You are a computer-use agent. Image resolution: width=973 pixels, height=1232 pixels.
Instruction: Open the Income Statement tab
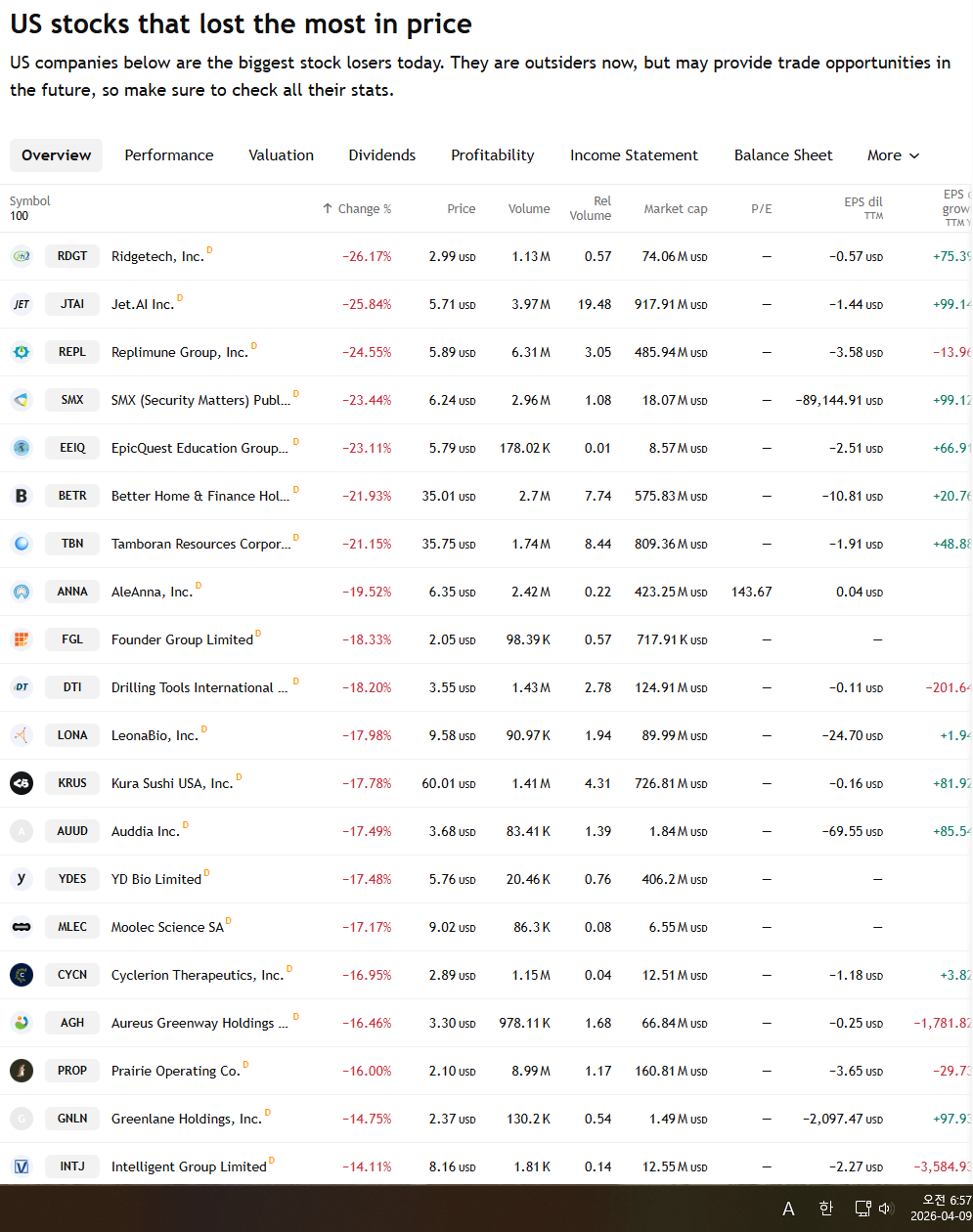coord(634,155)
